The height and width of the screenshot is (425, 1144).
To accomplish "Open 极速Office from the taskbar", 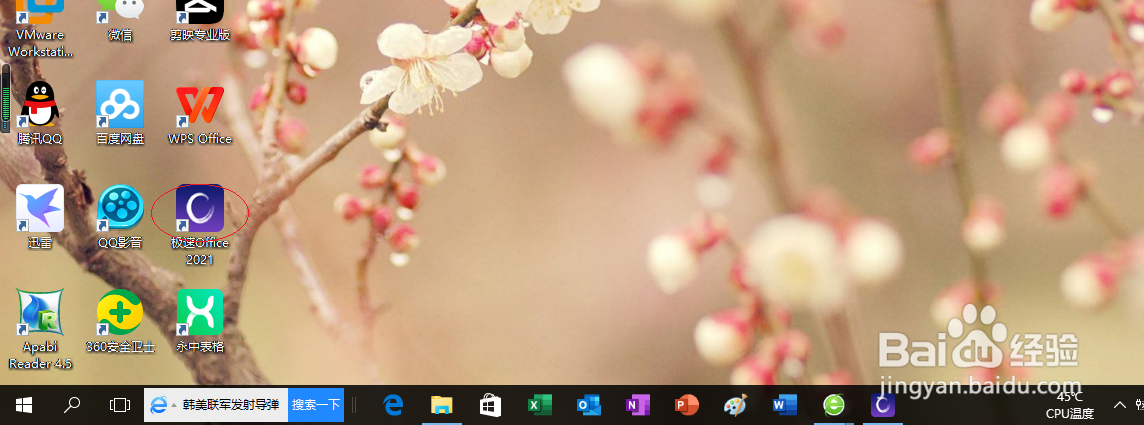I will 883,405.
